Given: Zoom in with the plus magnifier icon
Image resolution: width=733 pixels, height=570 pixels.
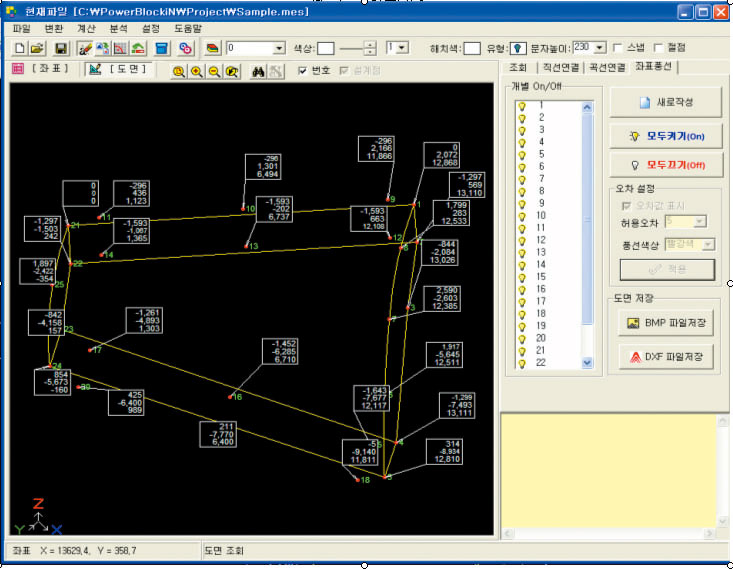Looking at the screenshot, I should [x=196, y=71].
